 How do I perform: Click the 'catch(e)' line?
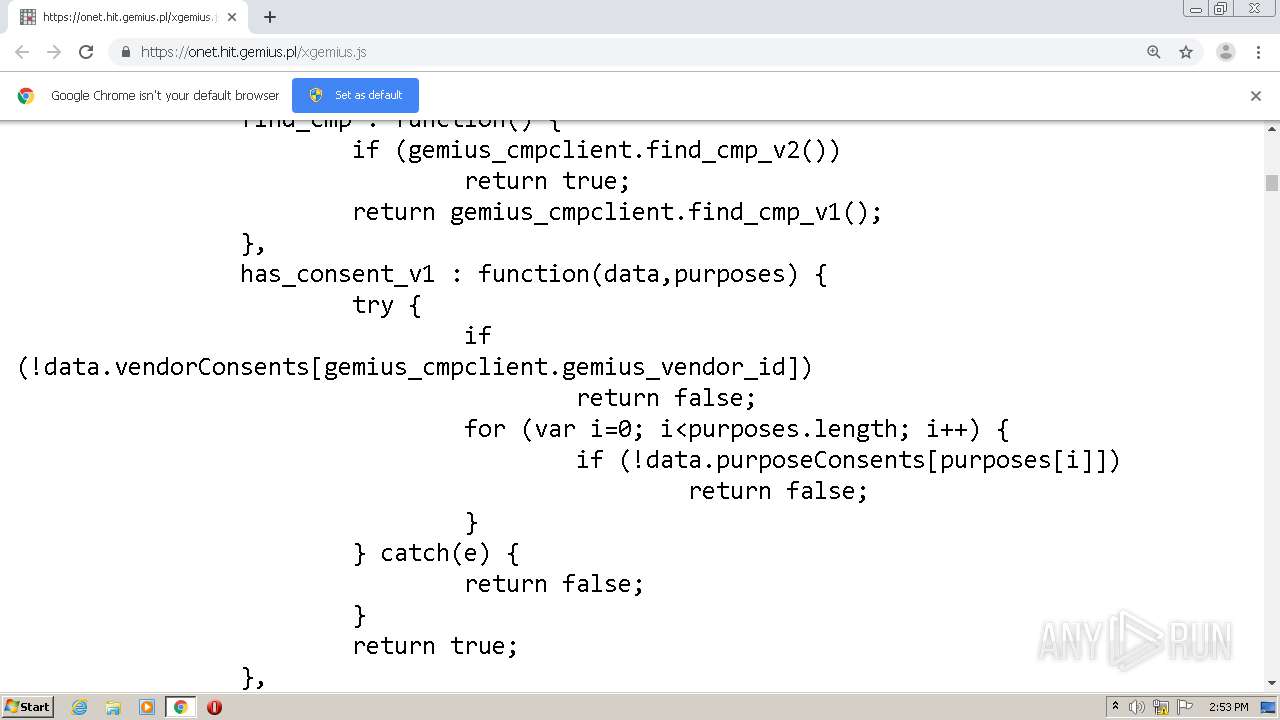(436, 553)
